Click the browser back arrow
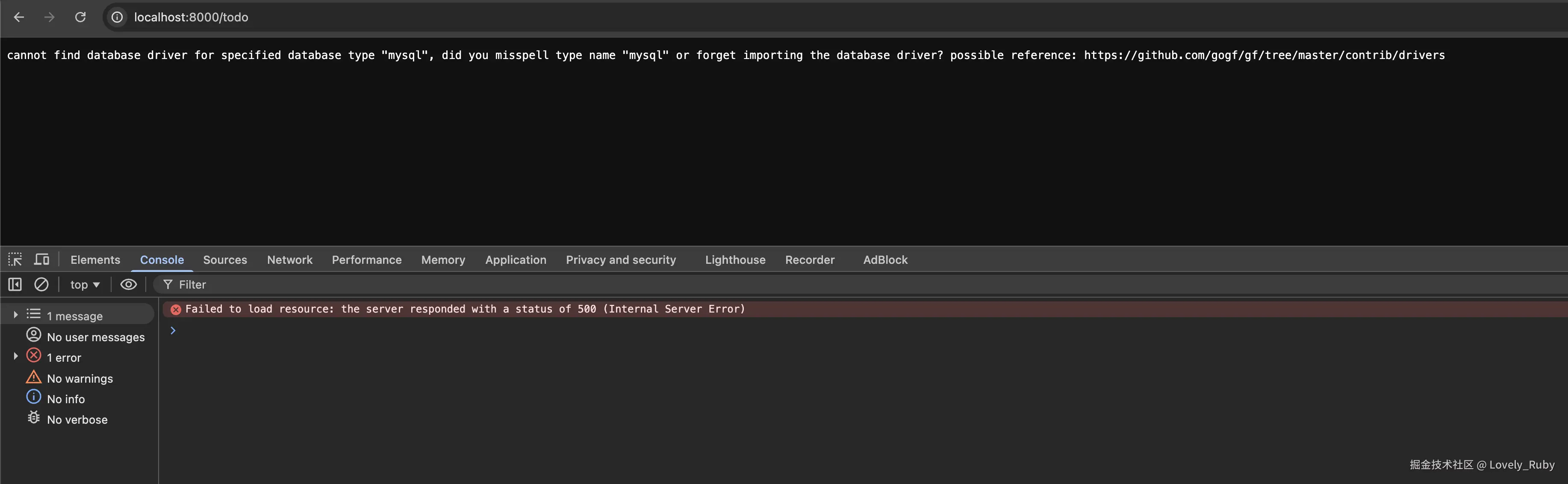Screen dimensions: 1568x484 click(x=19, y=17)
